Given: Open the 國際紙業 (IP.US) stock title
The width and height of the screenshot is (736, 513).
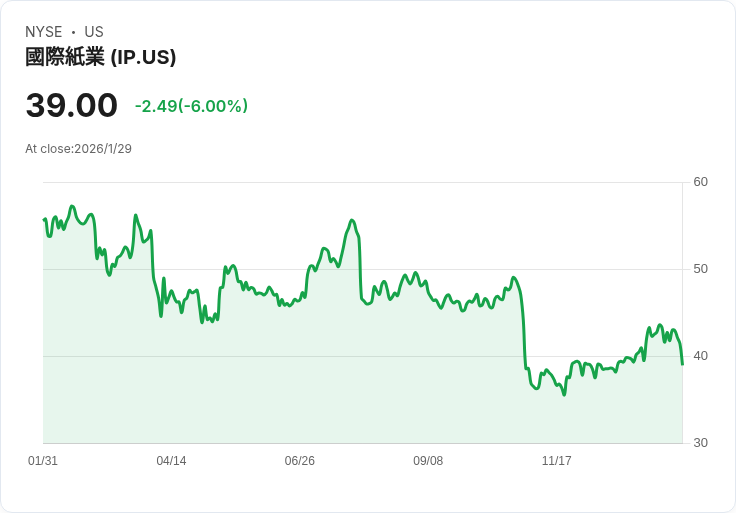Looking at the screenshot, I should [100, 57].
